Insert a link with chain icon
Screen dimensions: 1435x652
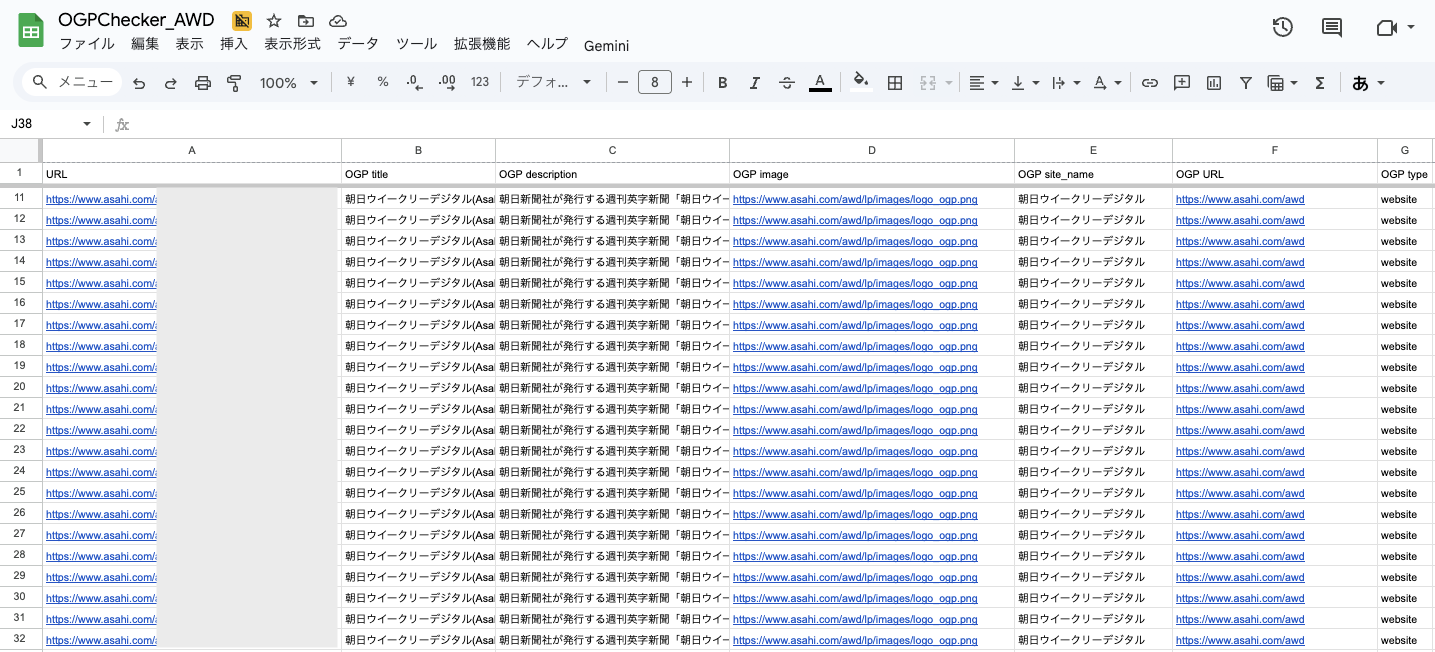click(x=1150, y=83)
